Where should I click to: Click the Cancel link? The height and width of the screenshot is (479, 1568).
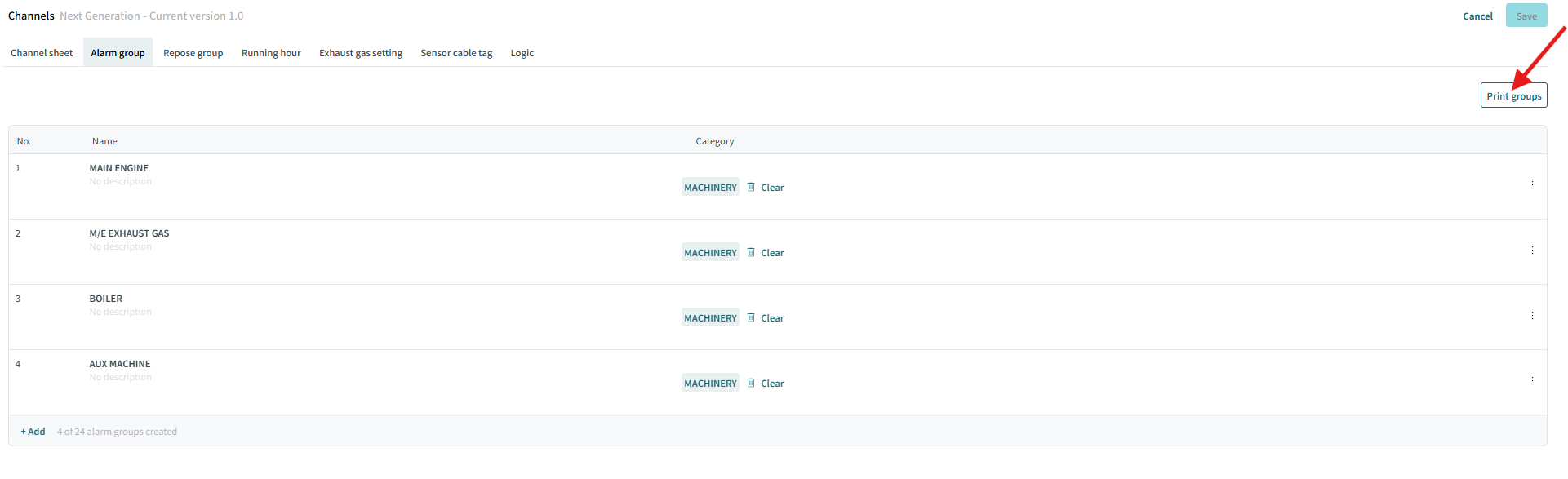tap(1477, 16)
